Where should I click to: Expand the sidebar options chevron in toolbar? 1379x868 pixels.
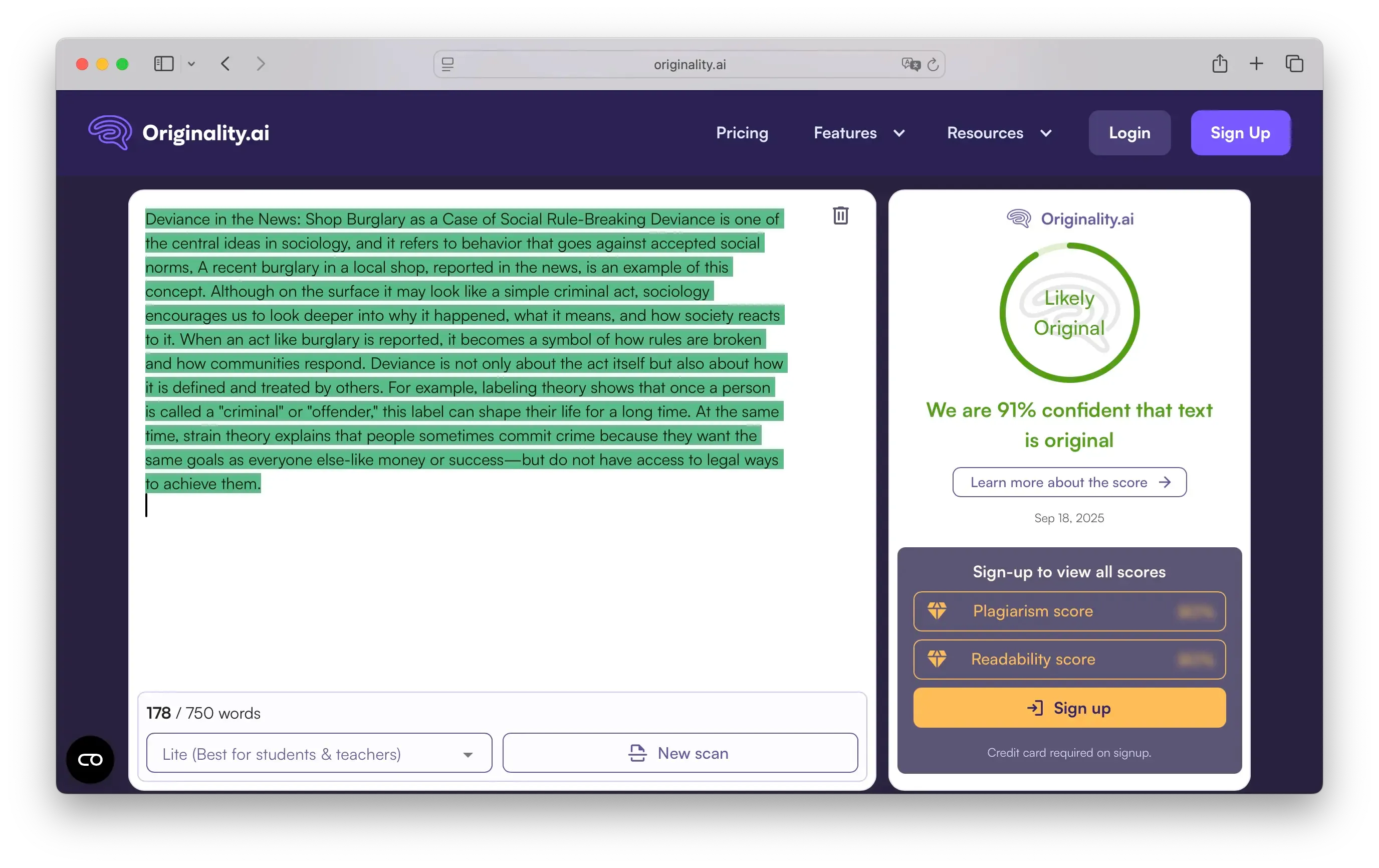pos(191,64)
